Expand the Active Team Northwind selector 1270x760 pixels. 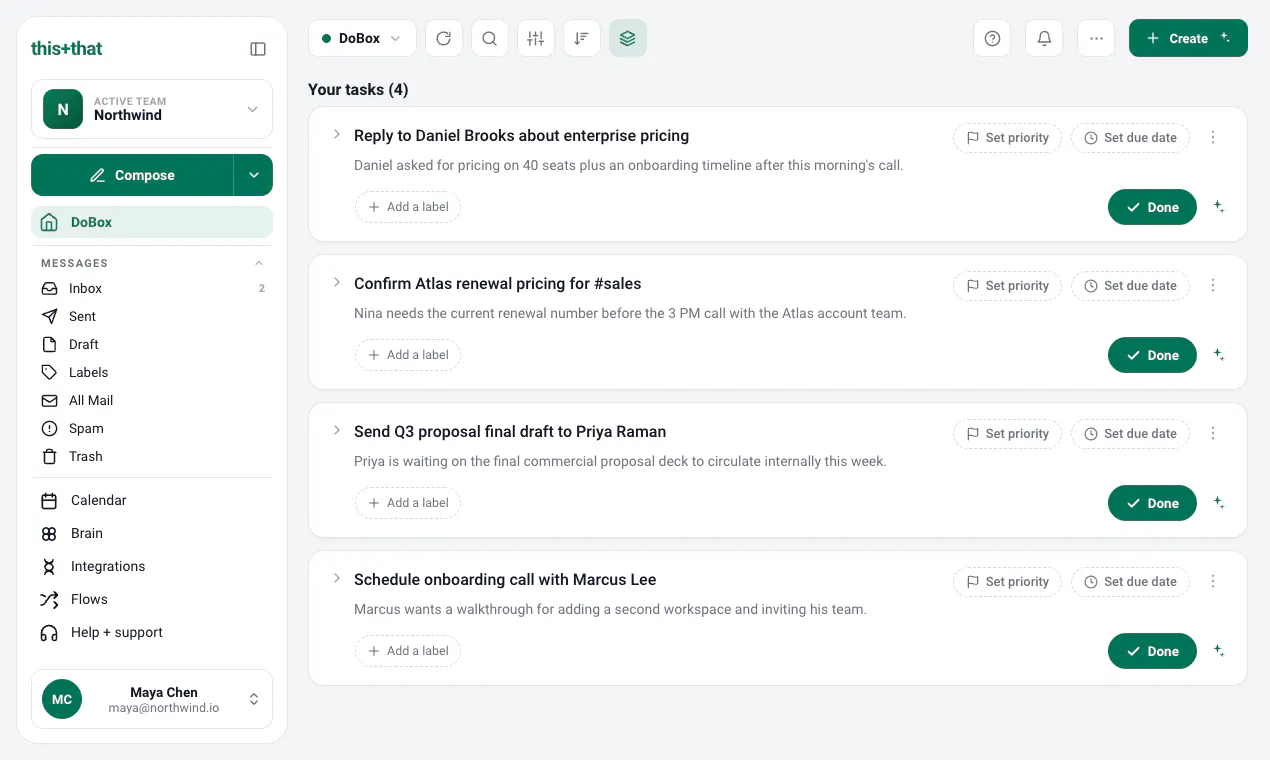click(x=152, y=109)
